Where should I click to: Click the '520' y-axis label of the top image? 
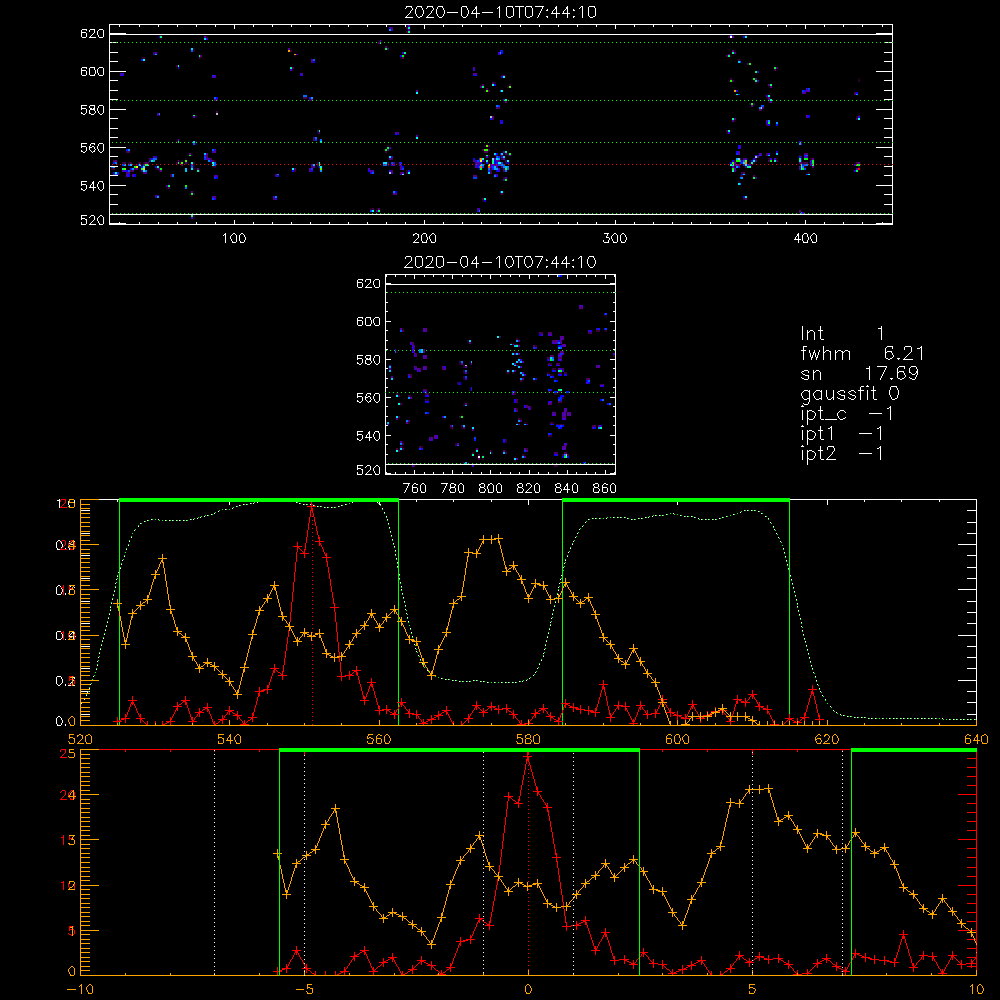pyautogui.click(x=92, y=220)
